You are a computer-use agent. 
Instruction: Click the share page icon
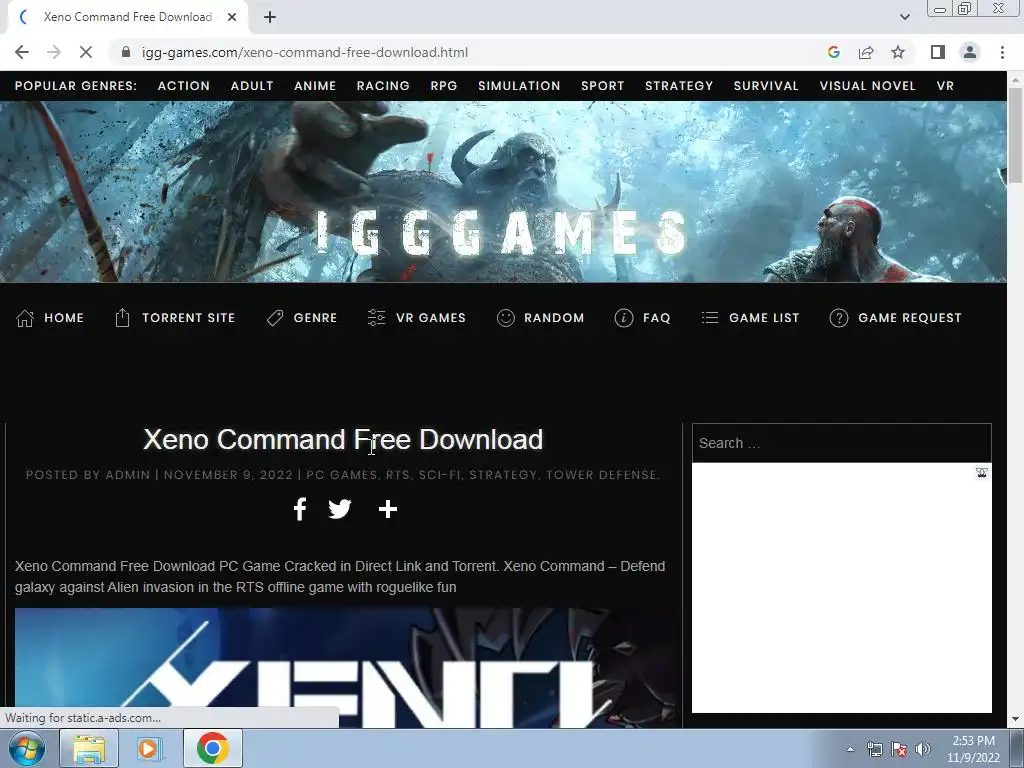[x=866, y=52]
